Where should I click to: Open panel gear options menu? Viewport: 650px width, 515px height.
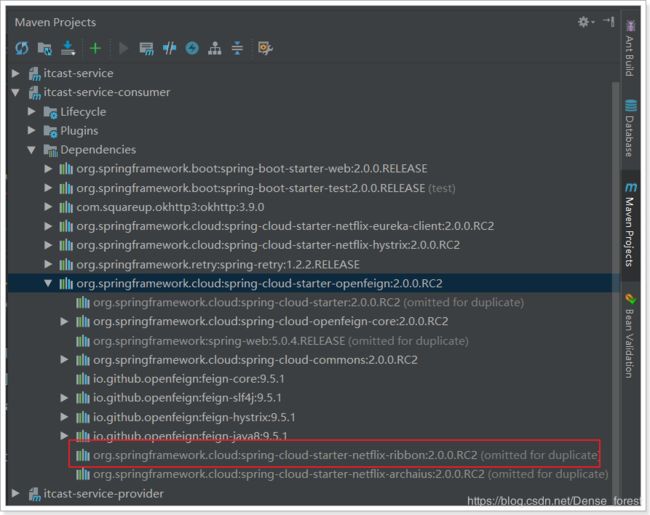click(x=586, y=22)
